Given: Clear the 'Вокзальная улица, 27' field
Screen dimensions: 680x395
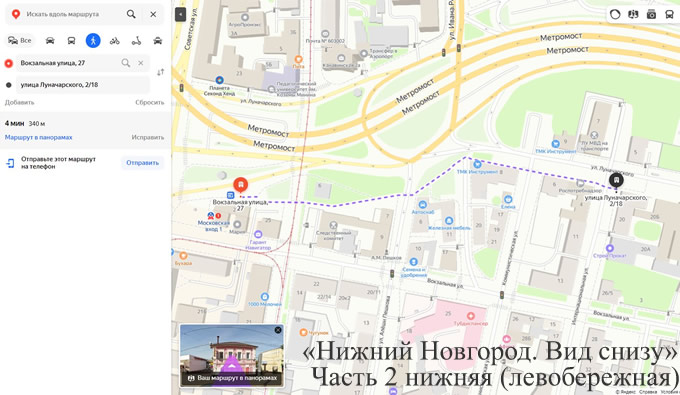Looking at the screenshot, I should pos(141,63).
